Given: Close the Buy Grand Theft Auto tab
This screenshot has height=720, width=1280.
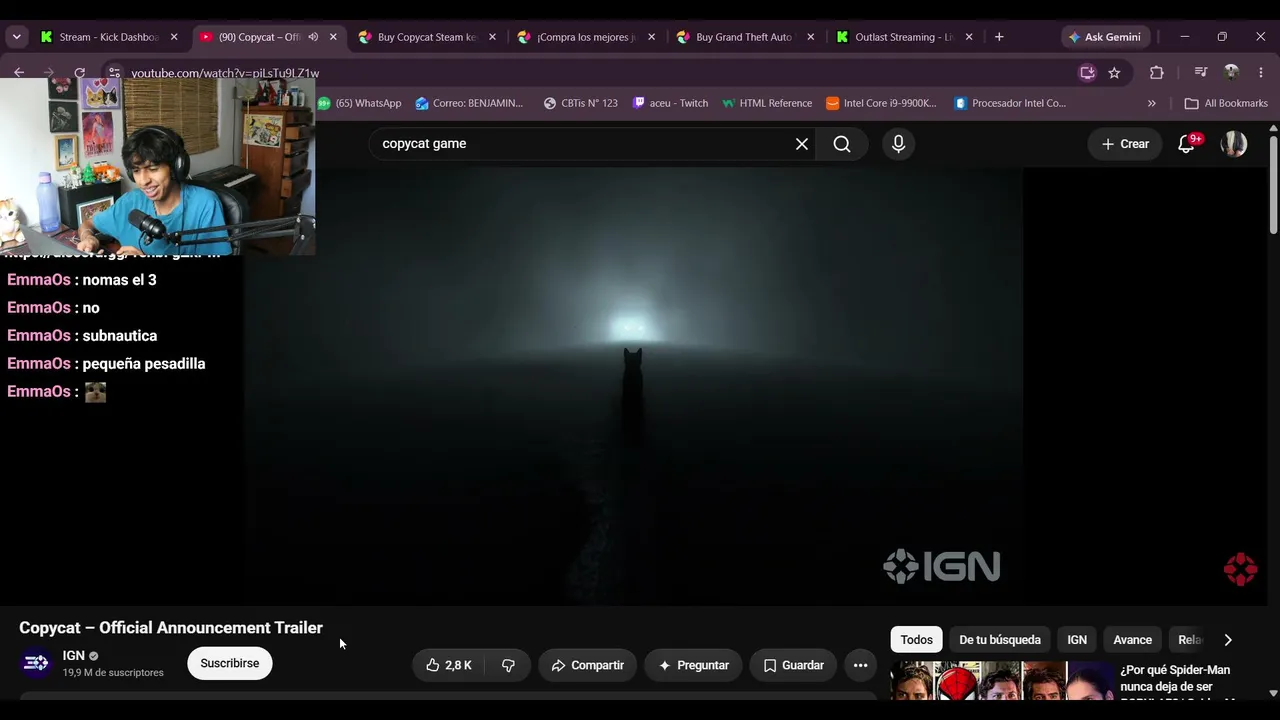Looking at the screenshot, I should click(810, 37).
